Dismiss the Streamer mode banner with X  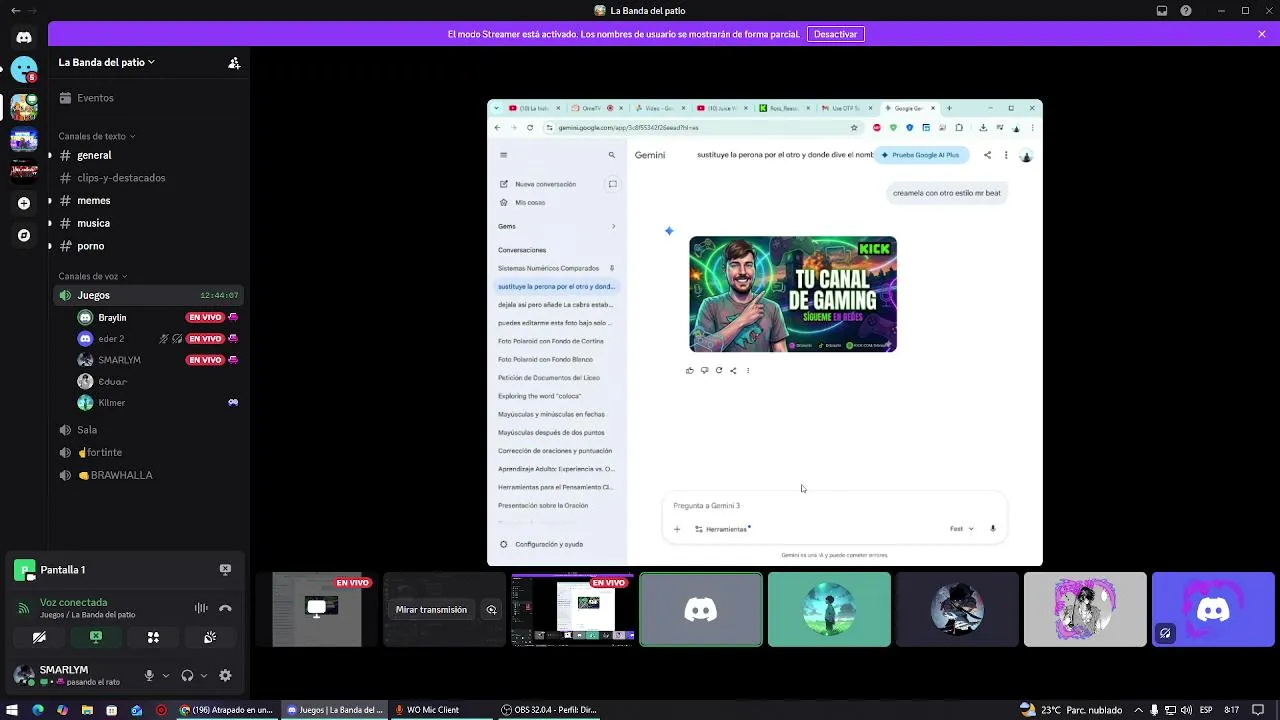[1262, 34]
